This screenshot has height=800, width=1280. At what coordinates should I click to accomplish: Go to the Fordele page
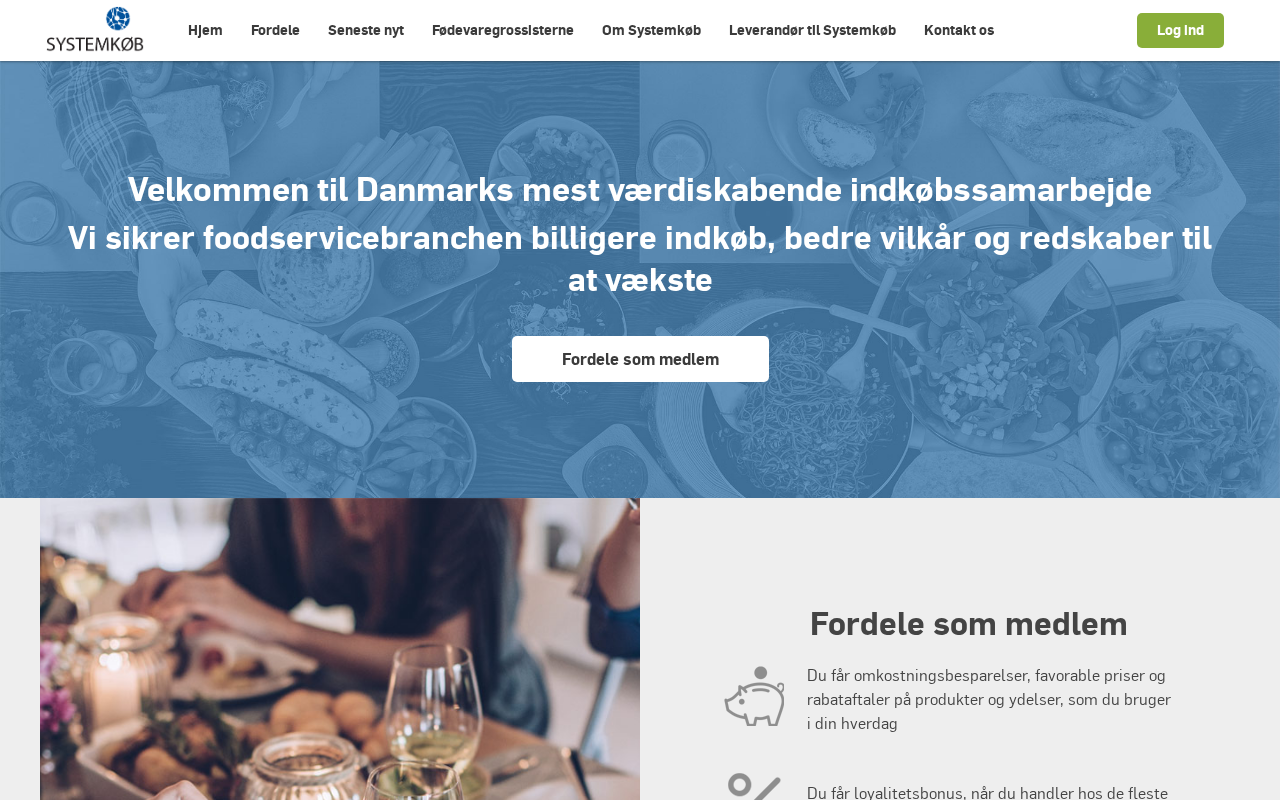tap(275, 30)
